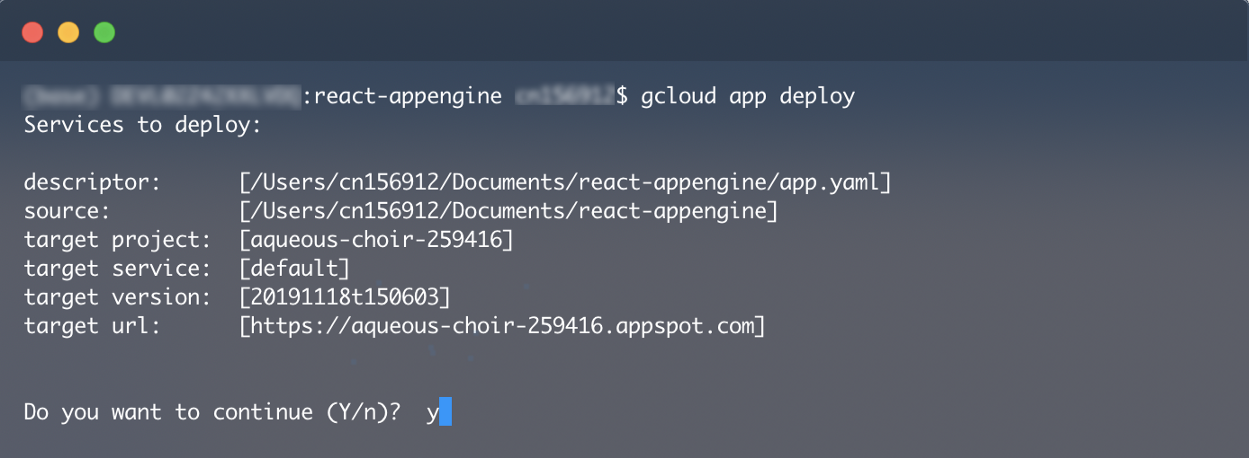Click the 20191118t150603 version value
This screenshot has width=1249, height=458.
coord(345,297)
